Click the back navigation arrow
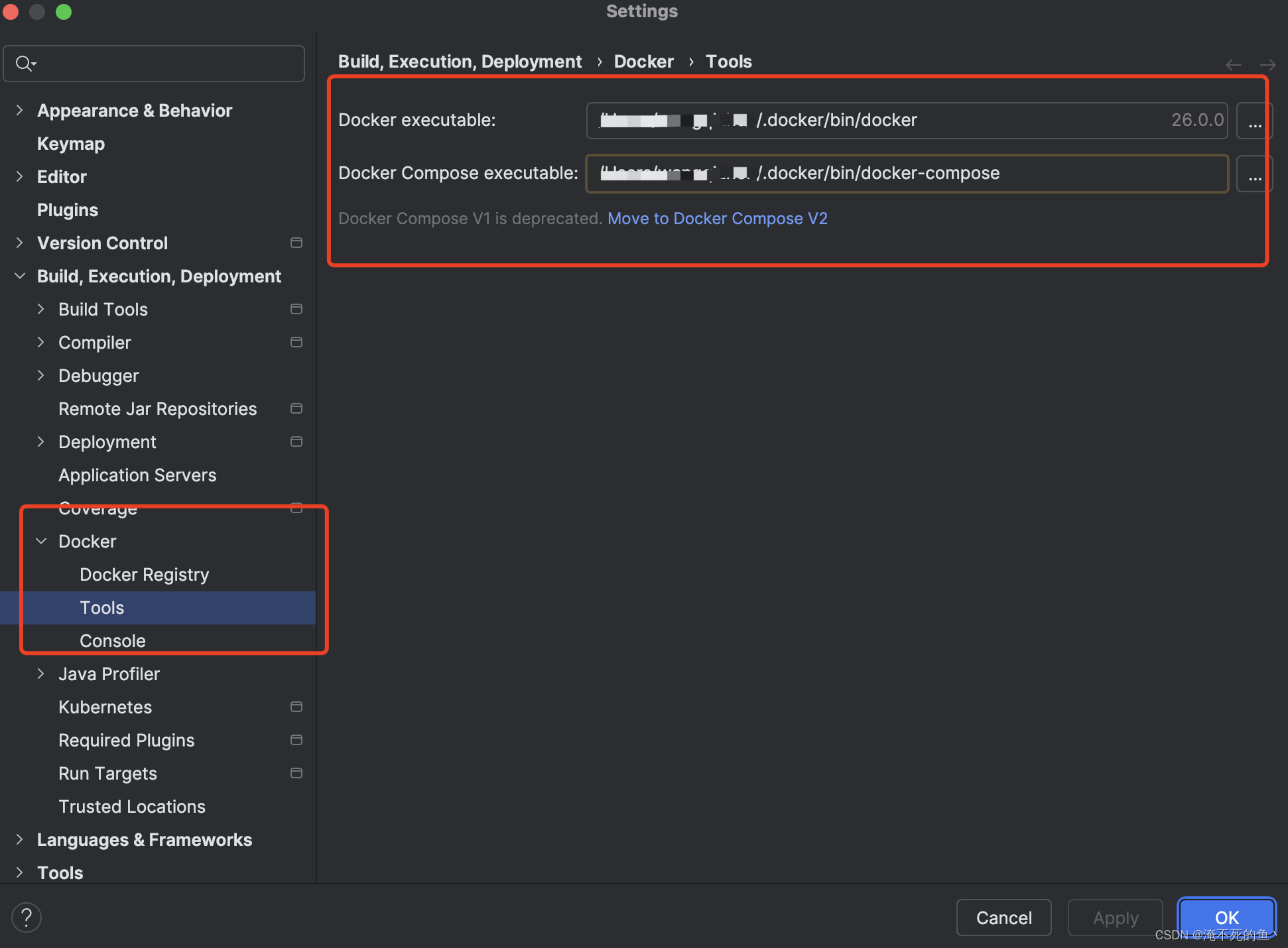This screenshot has height=948, width=1288. pyautogui.click(x=1234, y=65)
